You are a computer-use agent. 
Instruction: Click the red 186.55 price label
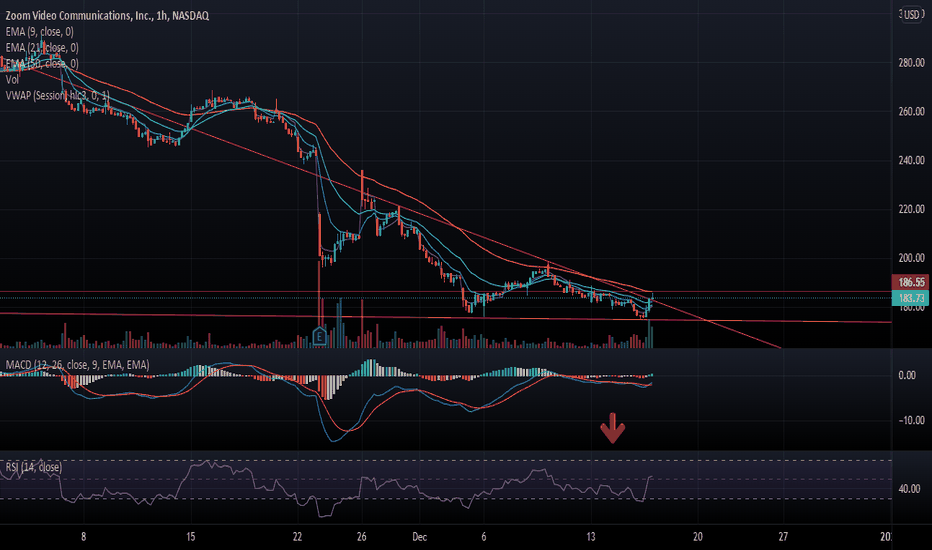coord(910,282)
